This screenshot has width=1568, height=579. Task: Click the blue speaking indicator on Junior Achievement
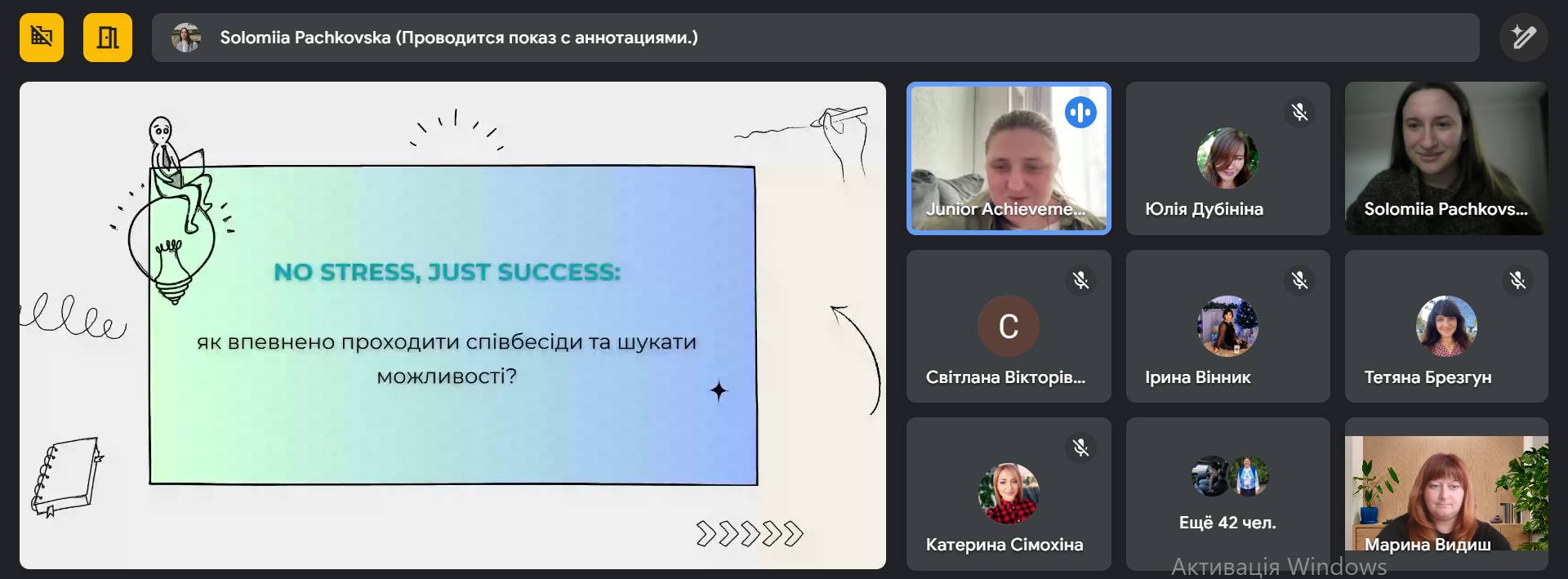click(x=1080, y=113)
